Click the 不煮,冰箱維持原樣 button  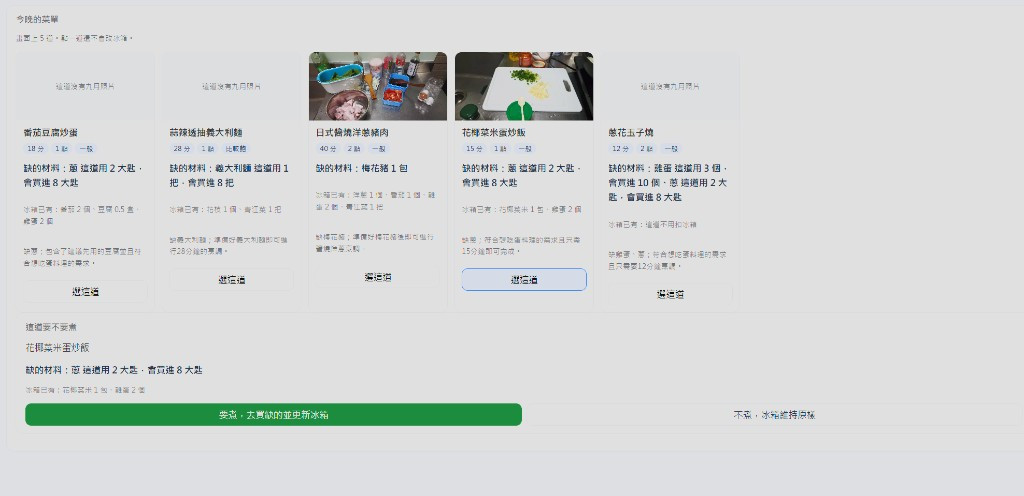click(x=774, y=414)
